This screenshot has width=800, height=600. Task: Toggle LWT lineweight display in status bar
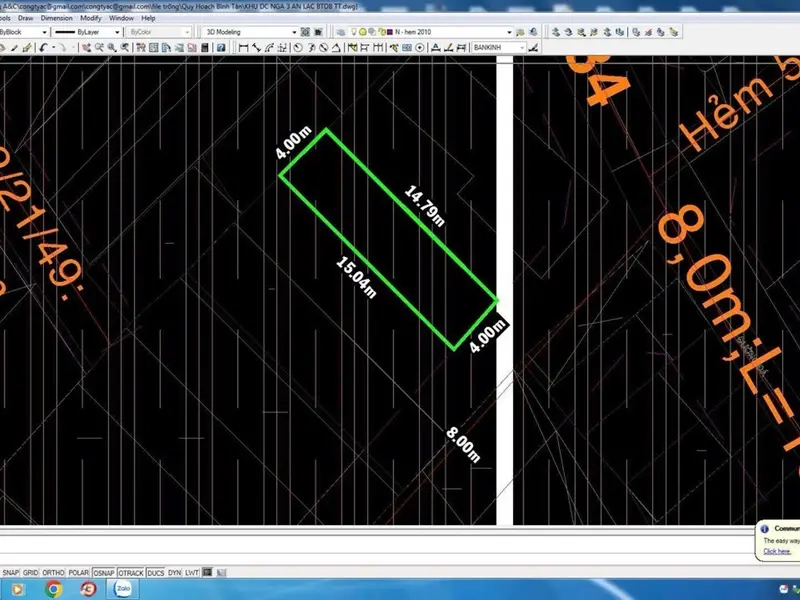pyautogui.click(x=192, y=572)
